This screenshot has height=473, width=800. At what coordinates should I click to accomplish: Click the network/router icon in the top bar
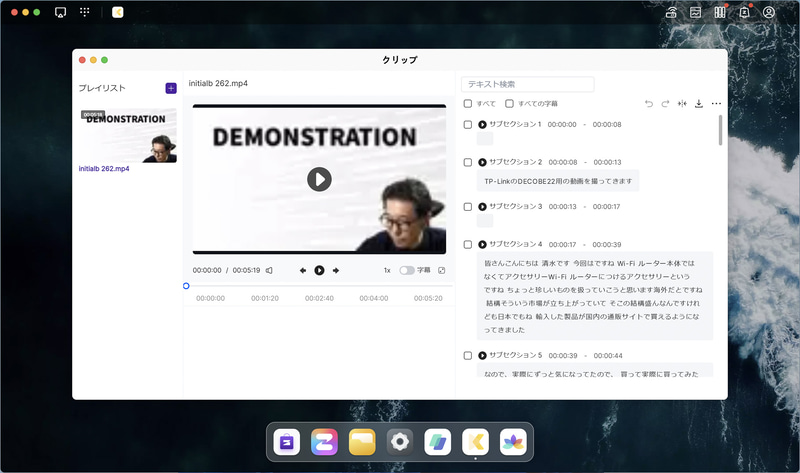pos(671,12)
